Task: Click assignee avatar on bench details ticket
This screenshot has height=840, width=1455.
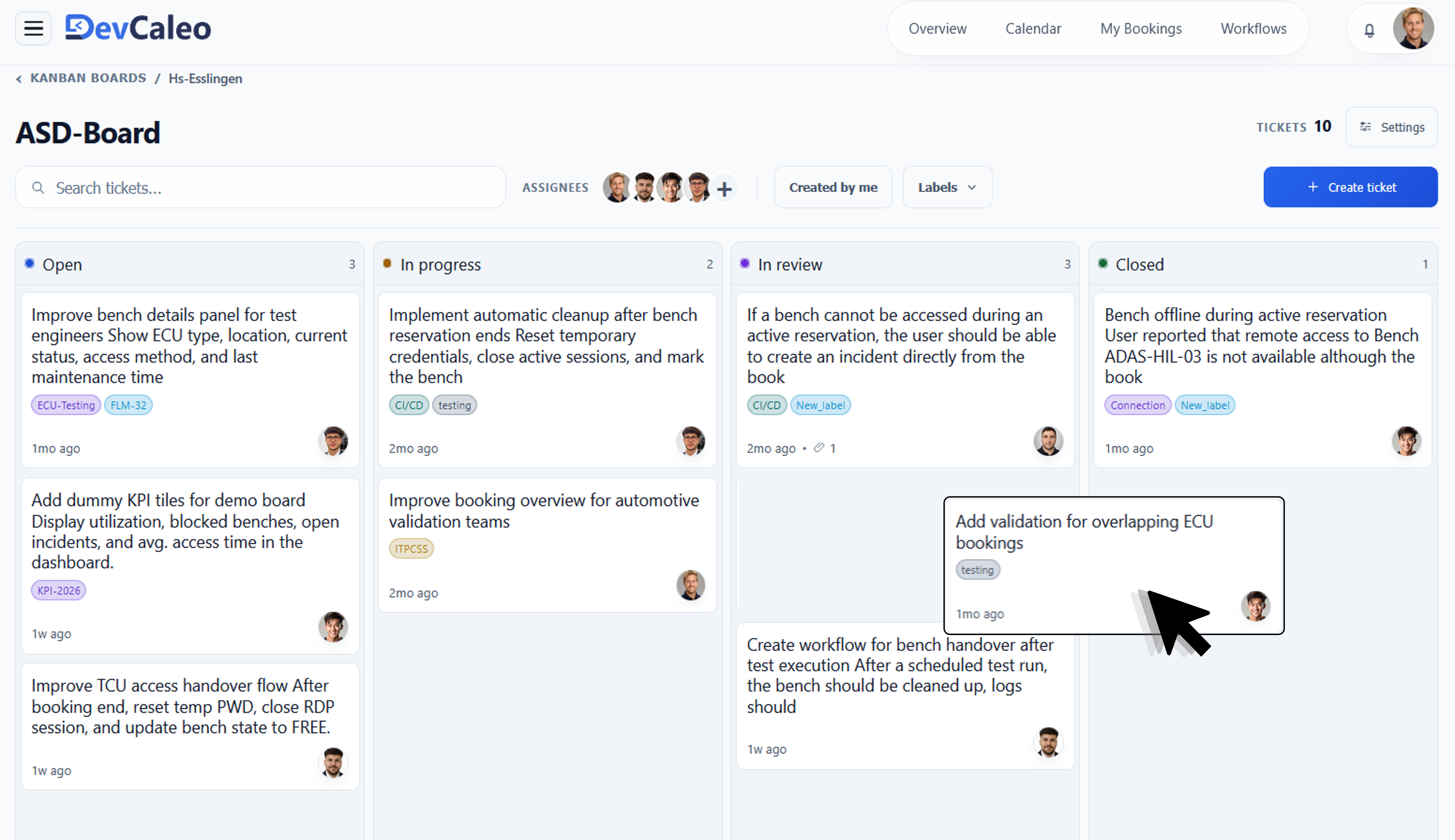Action: 333,441
